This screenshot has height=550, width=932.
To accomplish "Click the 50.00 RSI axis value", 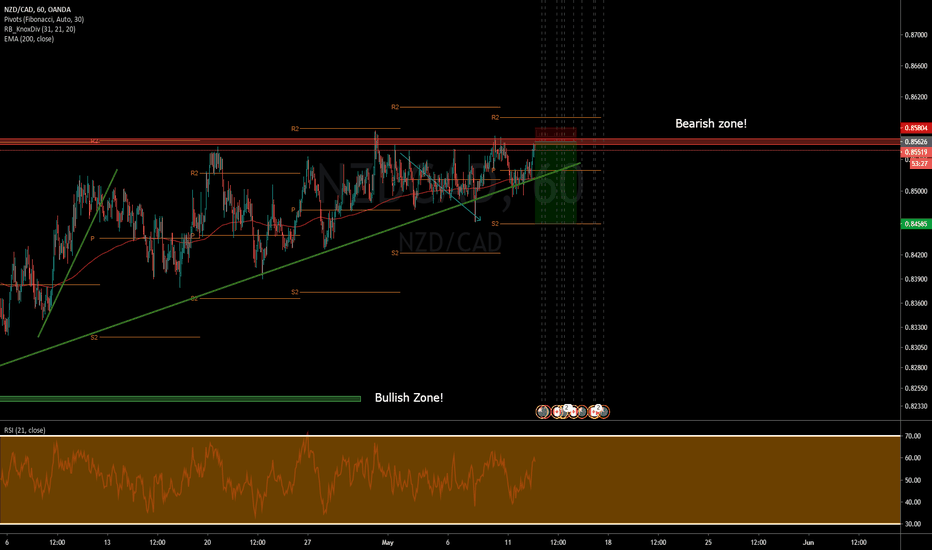I will (912, 480).
